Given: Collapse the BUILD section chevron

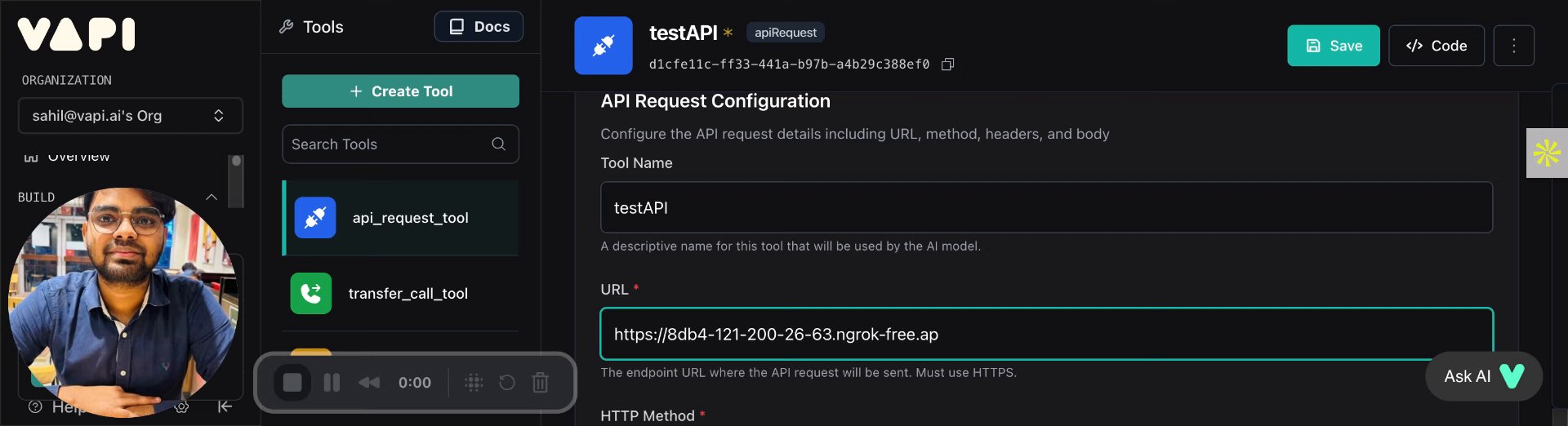Looking at the screenshot, I should 212,197.
